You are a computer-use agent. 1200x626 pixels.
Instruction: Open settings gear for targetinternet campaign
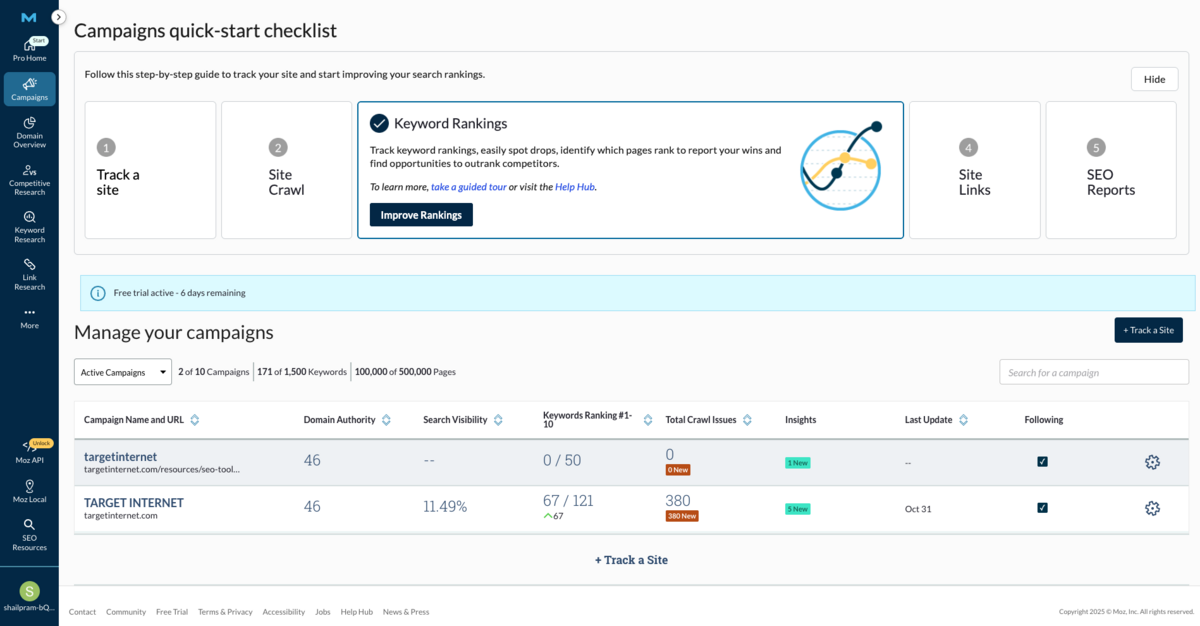tap(1152, 462)
